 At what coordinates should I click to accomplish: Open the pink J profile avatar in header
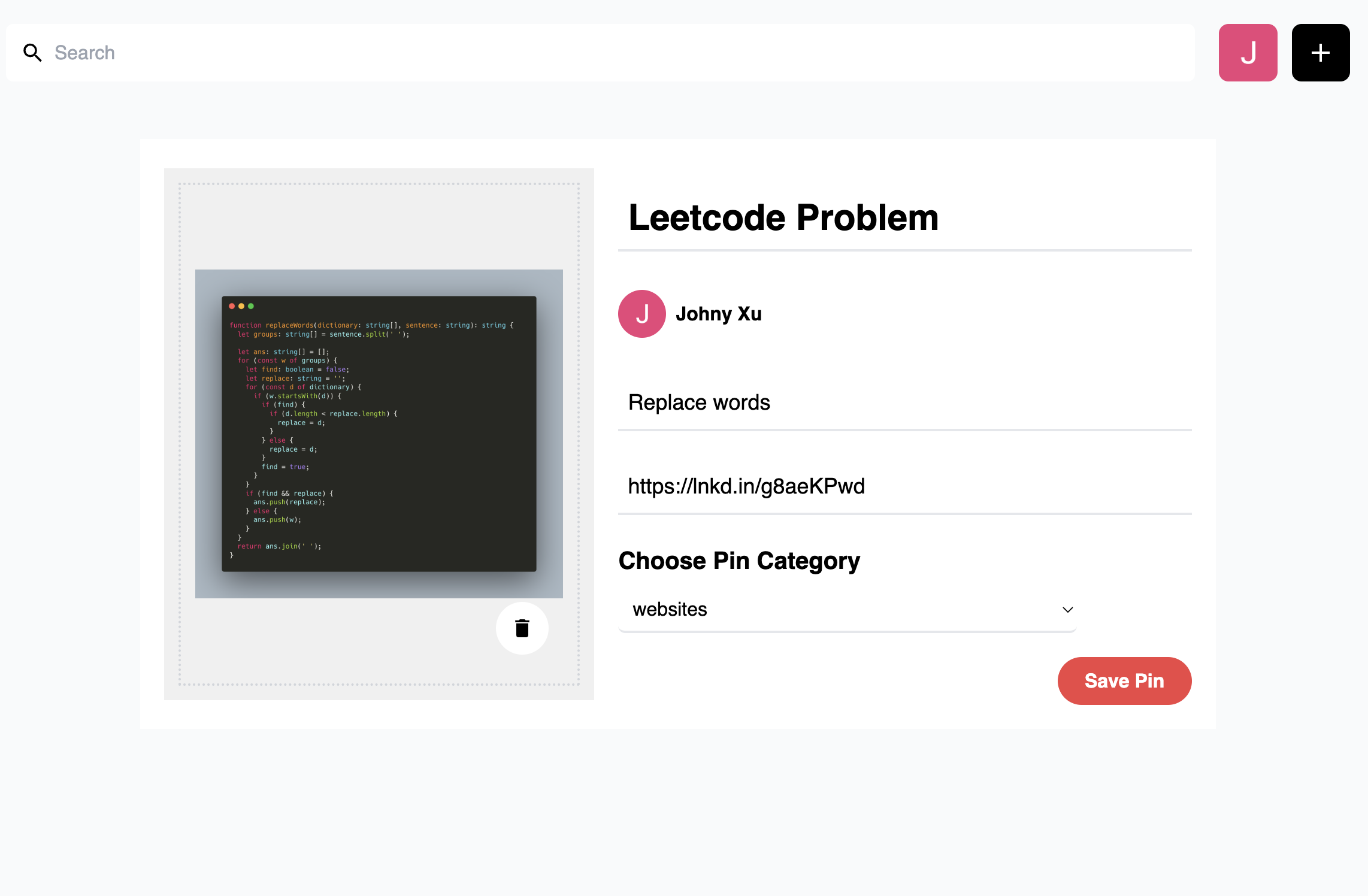pyautogui.click(x=1248, y=53)
